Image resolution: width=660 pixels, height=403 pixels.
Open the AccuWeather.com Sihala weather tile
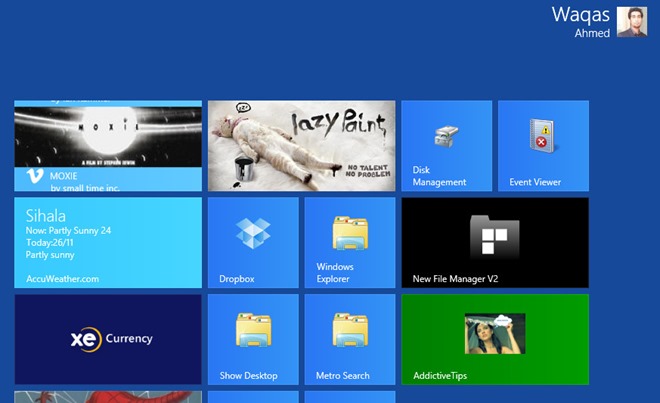pyautogui.click(x=108, y=243)
